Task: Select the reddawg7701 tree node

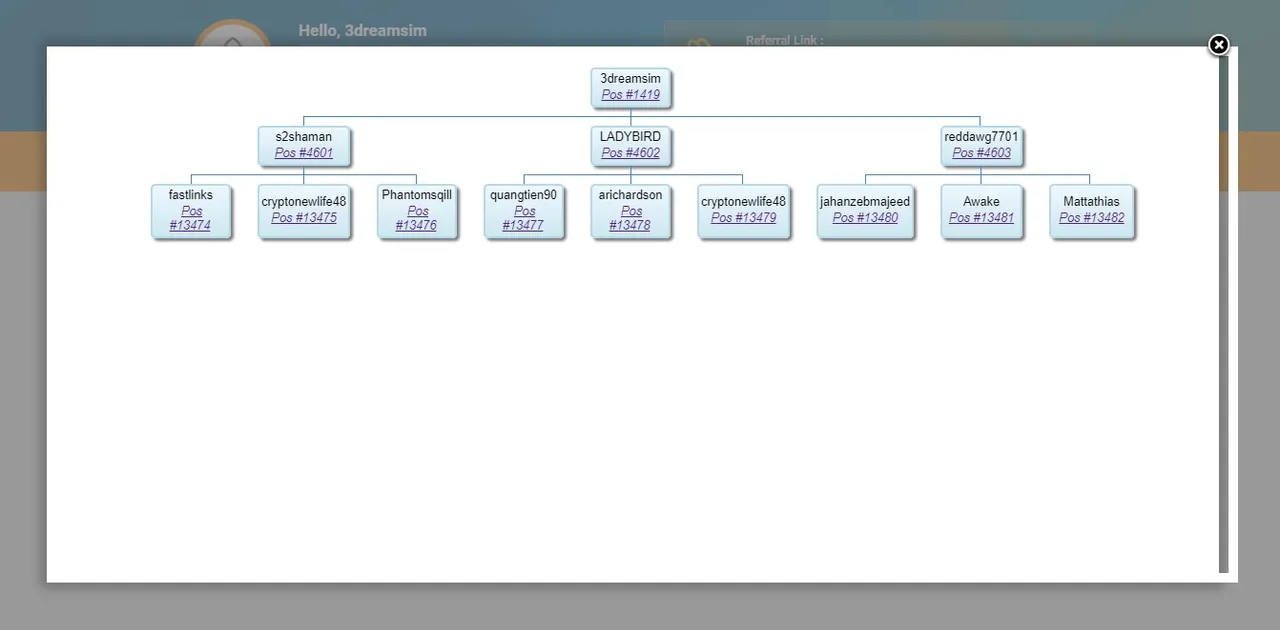Action: point(981,145)
